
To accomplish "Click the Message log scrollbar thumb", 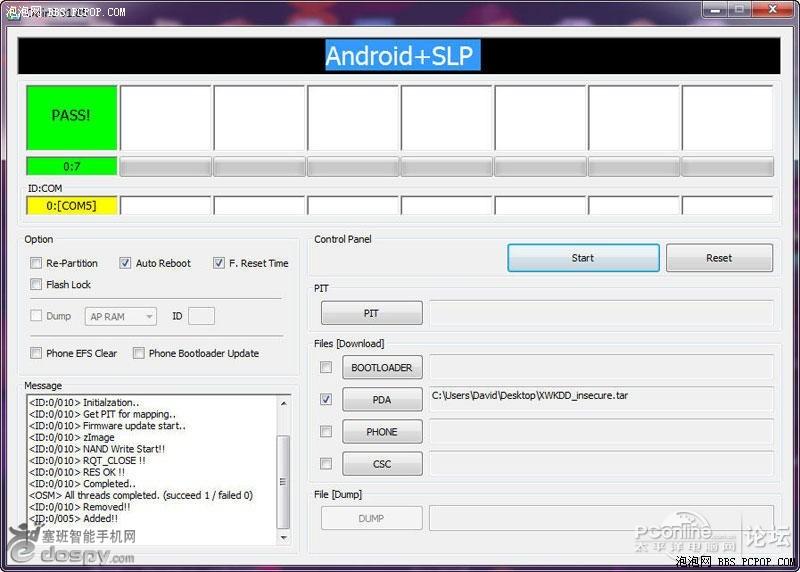I will click(x=283, y=482).
